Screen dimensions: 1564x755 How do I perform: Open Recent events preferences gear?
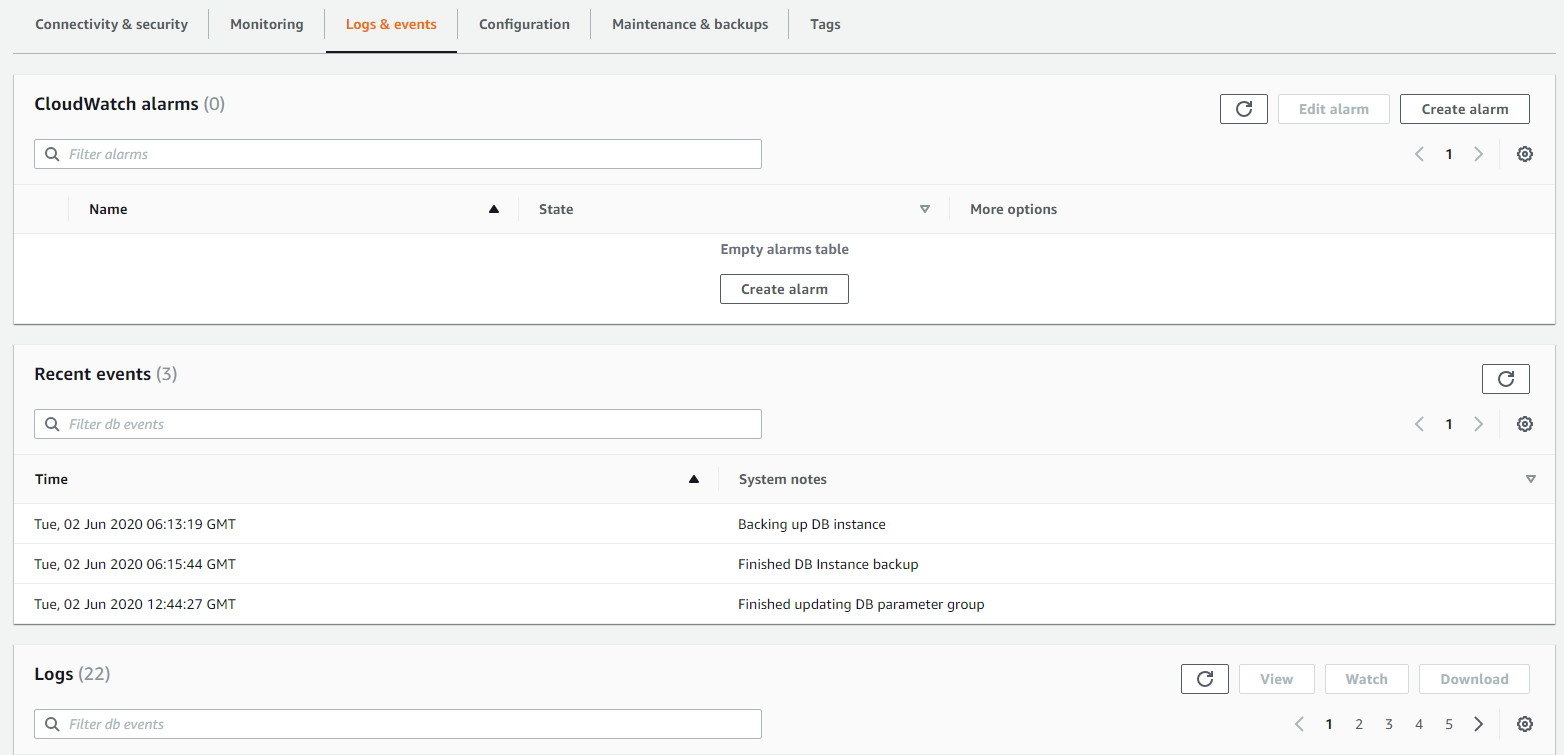click(x=1524, y=423)
